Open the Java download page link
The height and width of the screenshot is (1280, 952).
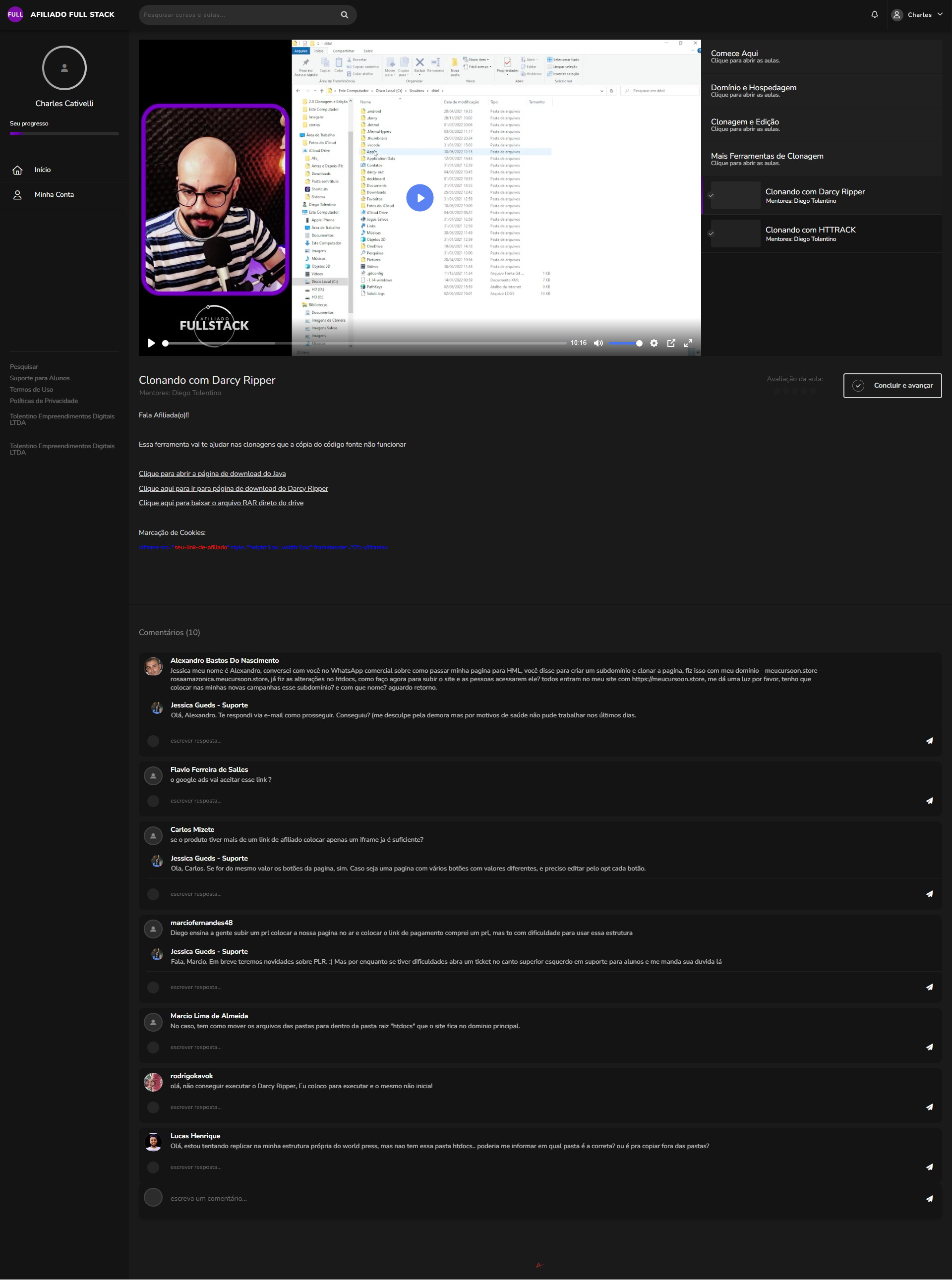[212, 473]
